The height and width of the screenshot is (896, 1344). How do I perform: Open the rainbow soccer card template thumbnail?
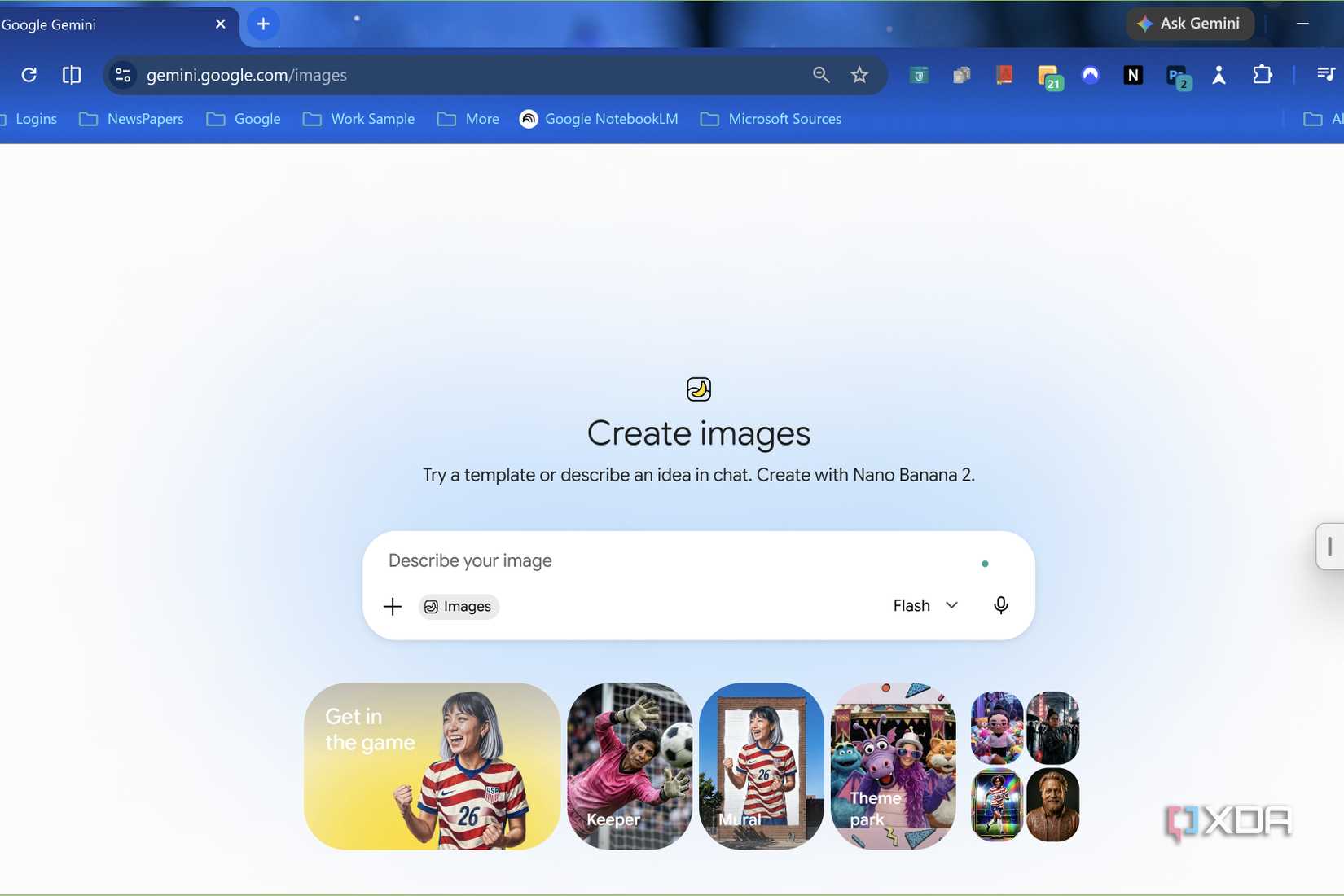pos(997,805)
